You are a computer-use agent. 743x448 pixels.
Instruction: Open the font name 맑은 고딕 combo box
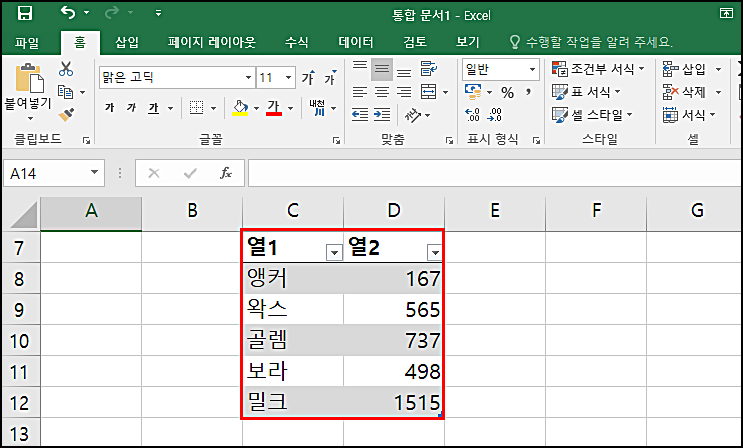click(x=177, y=77)
